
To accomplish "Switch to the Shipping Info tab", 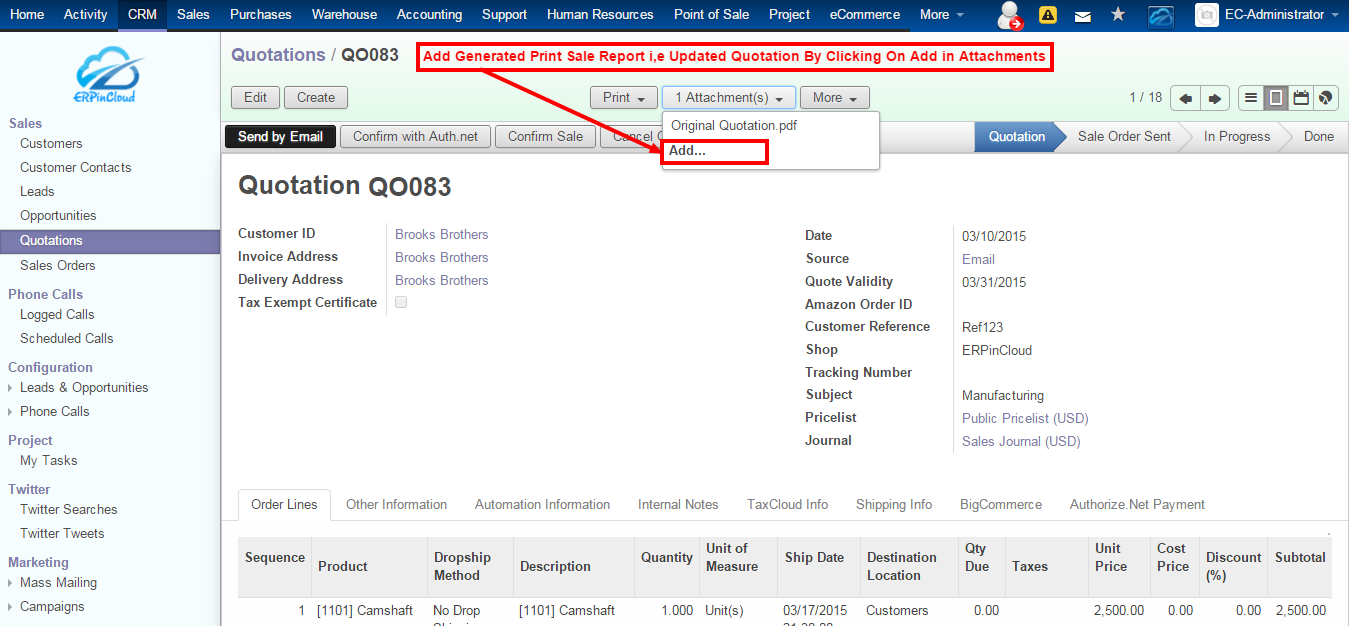I will [x=894, y=505].
